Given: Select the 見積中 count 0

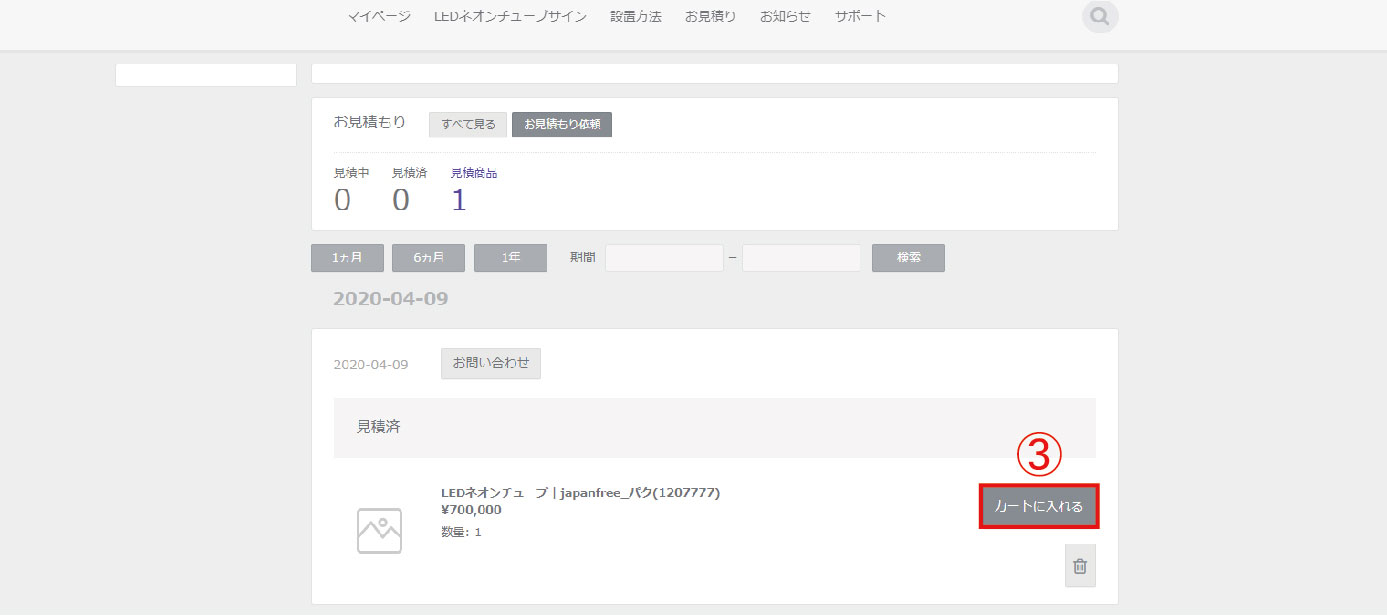Looking at the screenshot, I should pos(342,200).
